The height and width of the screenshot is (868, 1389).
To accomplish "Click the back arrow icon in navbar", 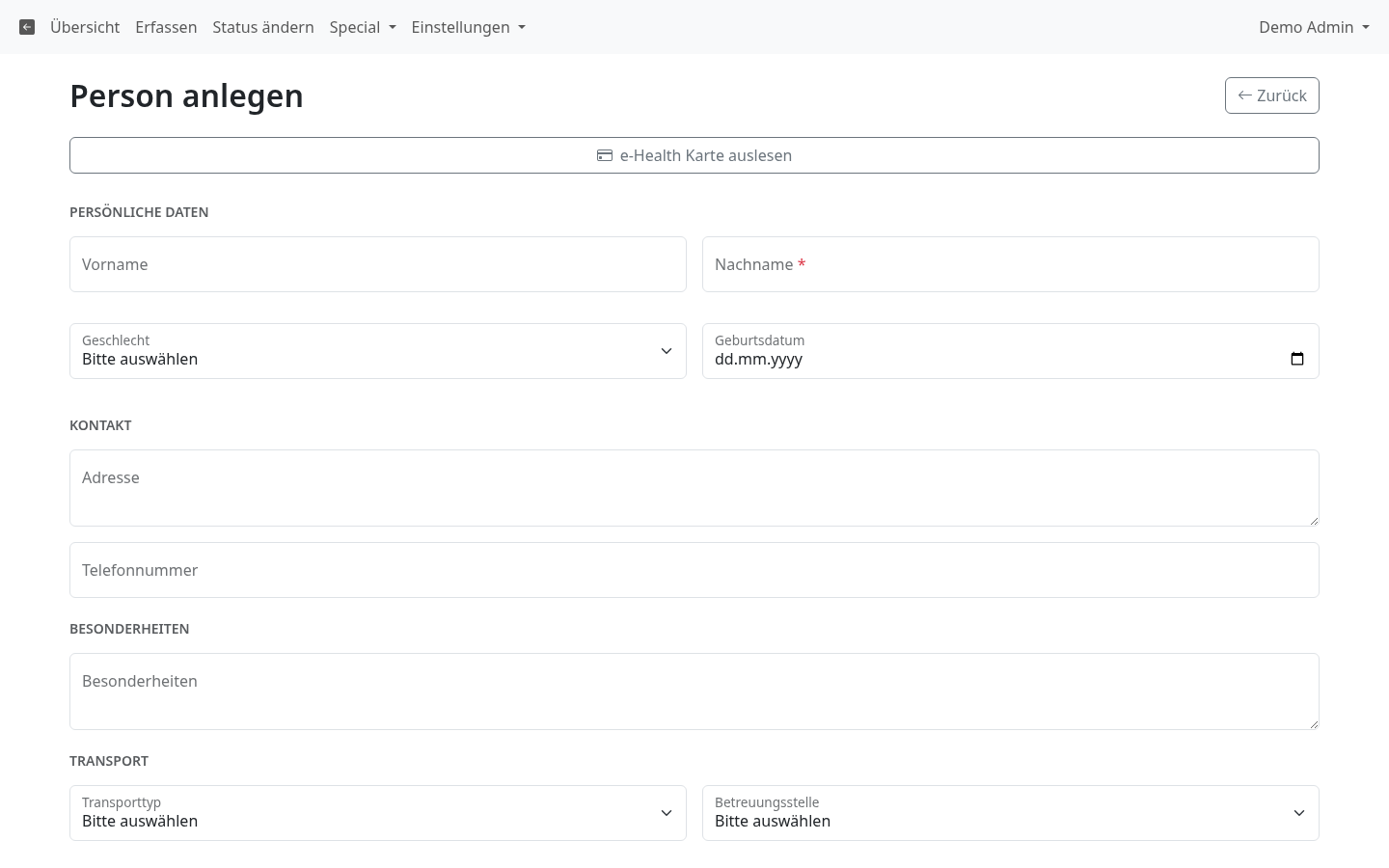I will click(x=27, y=27).
